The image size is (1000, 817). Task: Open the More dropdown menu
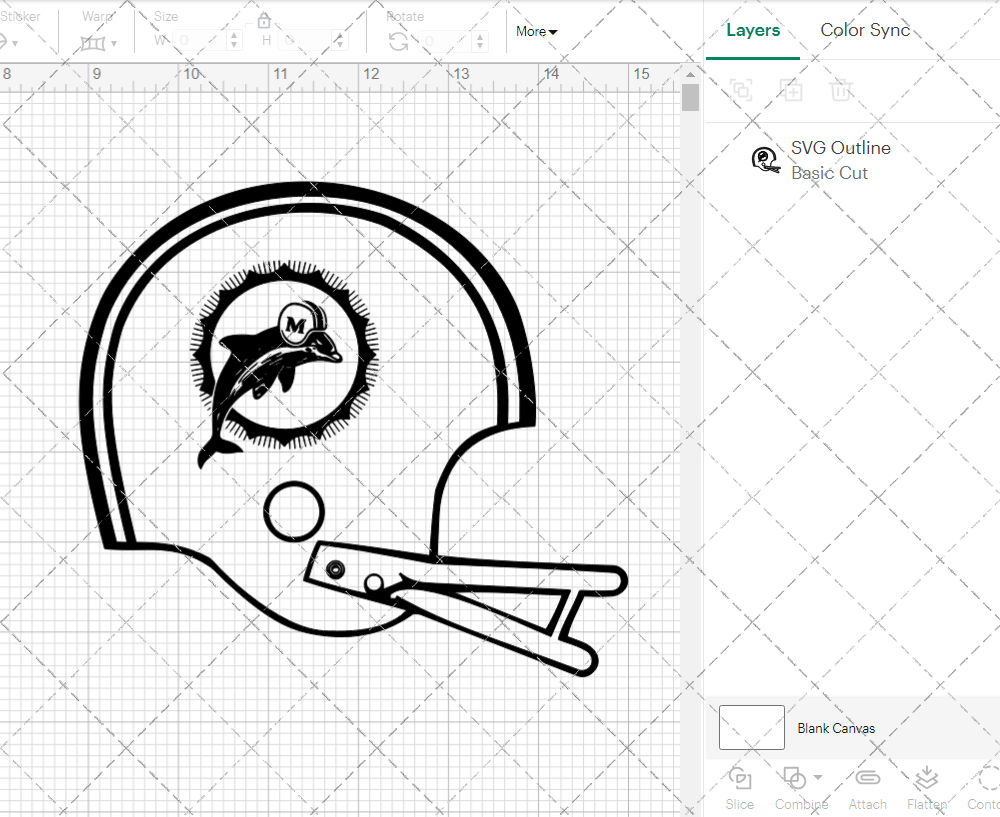pyautogui.click(x=536, y=31)
